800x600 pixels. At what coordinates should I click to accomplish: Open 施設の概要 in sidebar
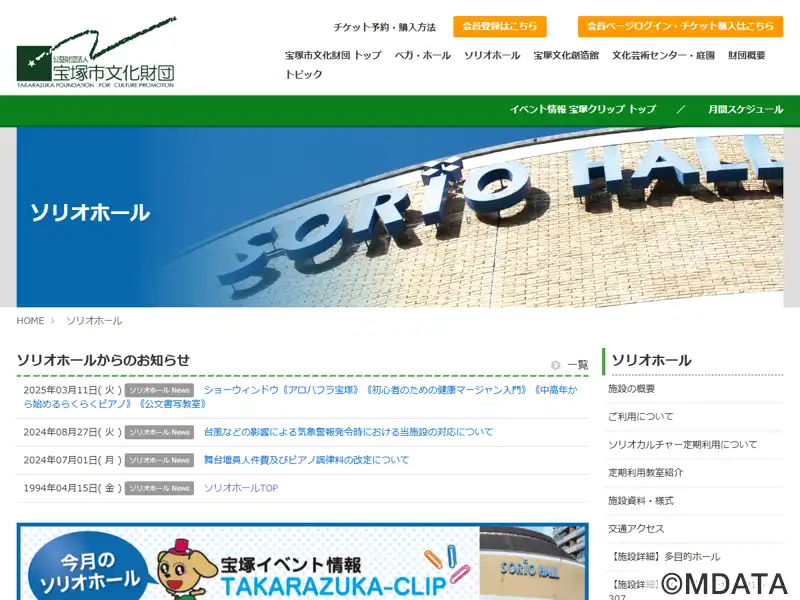(631, 389)
